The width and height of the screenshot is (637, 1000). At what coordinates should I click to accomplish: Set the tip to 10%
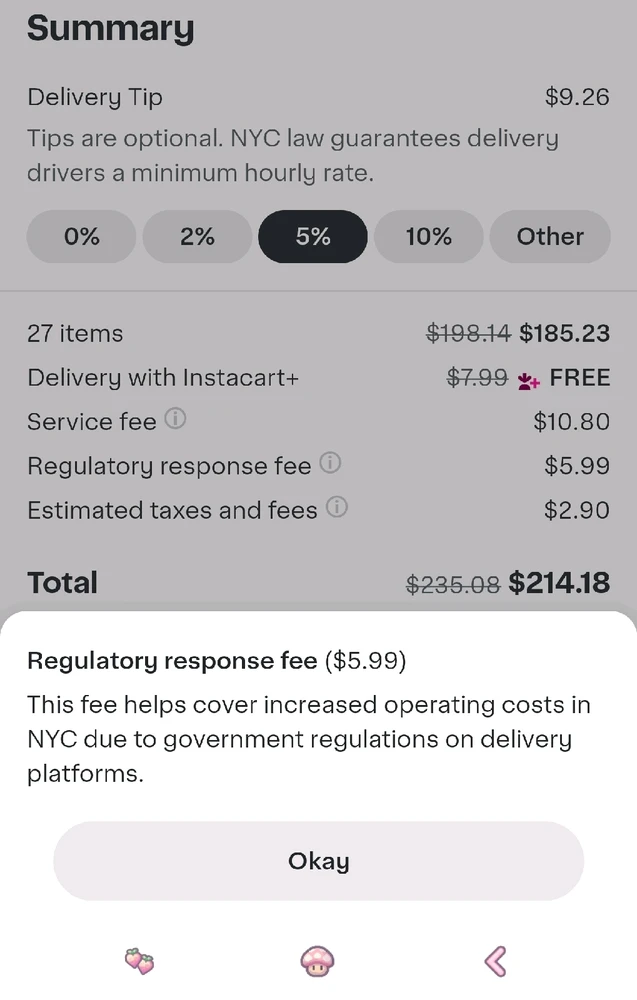[x=428, y=236]
